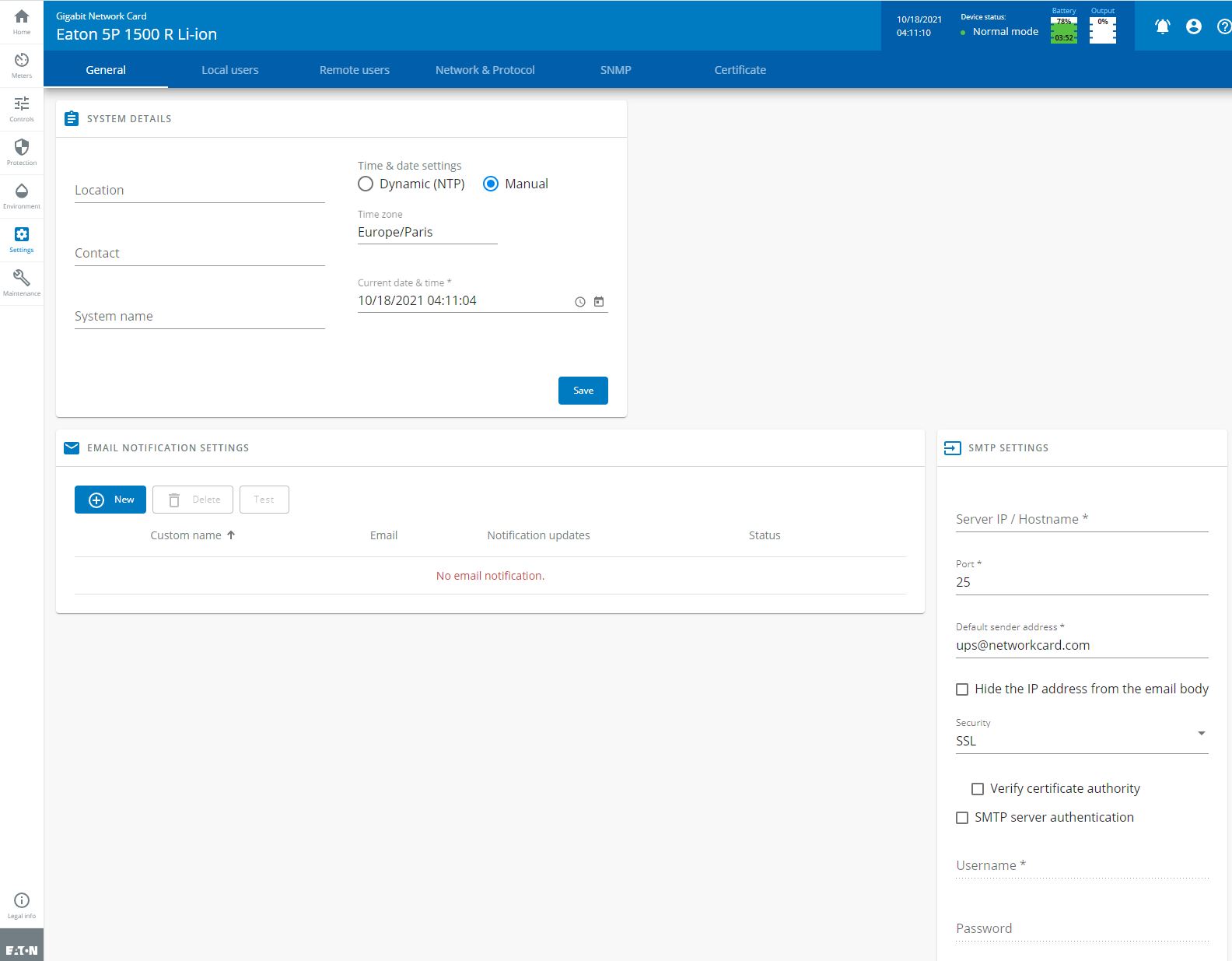
Task: Sort by Custom name column arrow
Action: (231, 535)
